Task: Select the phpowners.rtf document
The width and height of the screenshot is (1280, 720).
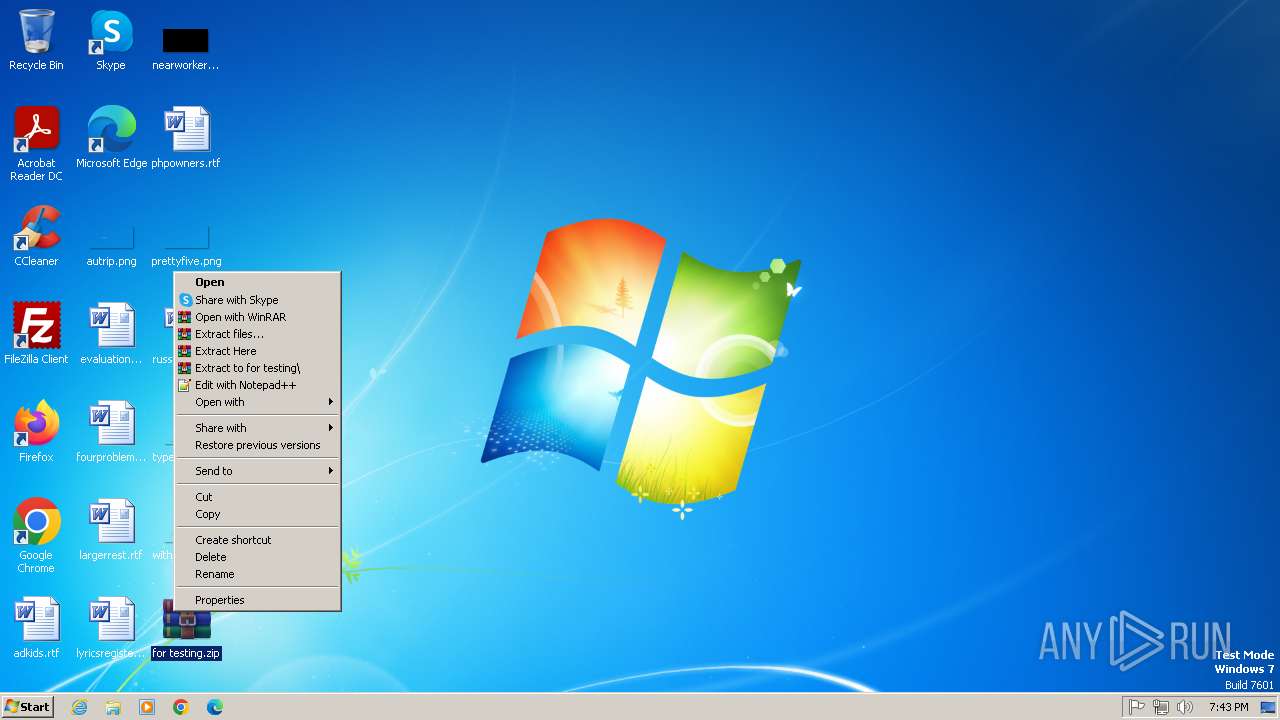Action: pyautogui.click(x=186, y=137)
